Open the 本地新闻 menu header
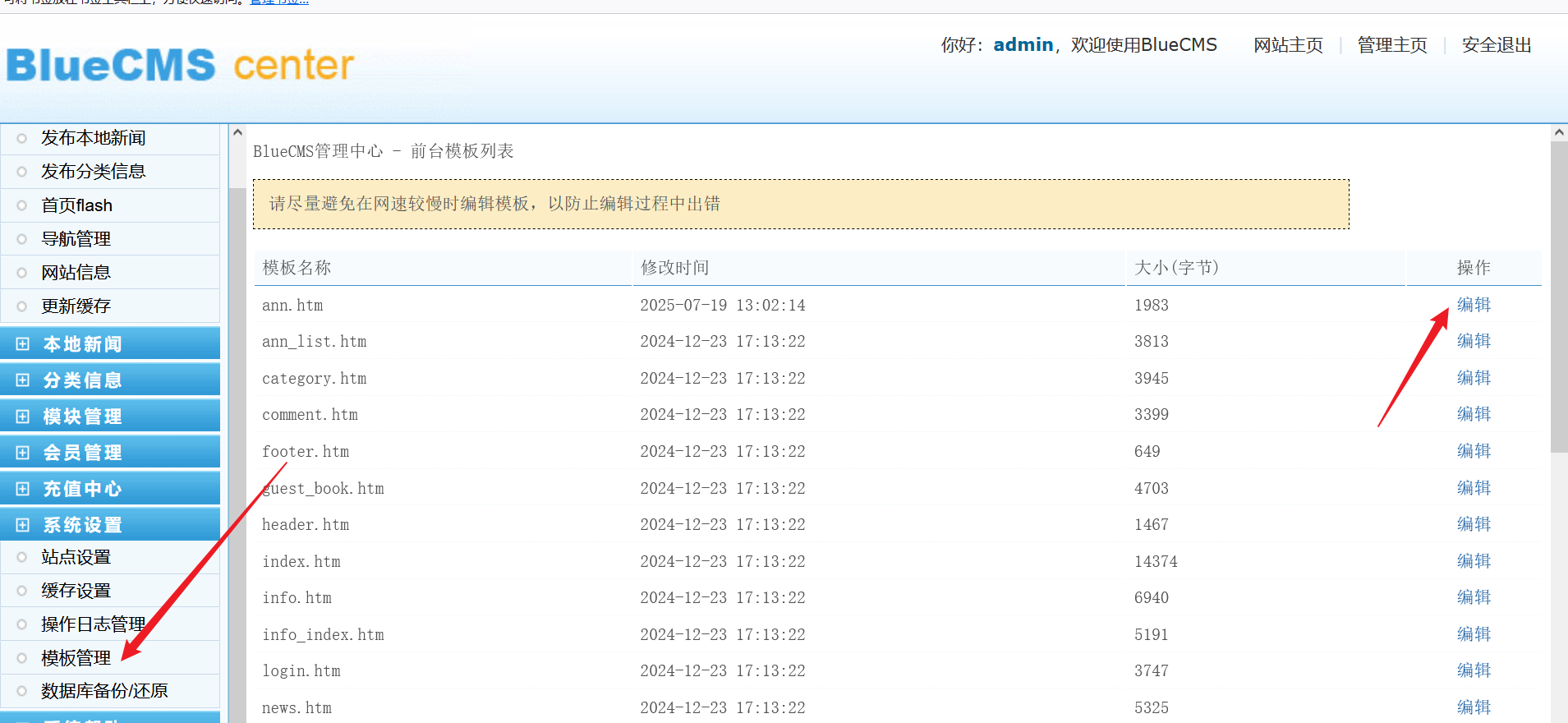Screen dimensions: 1568x723 (110, 343)
